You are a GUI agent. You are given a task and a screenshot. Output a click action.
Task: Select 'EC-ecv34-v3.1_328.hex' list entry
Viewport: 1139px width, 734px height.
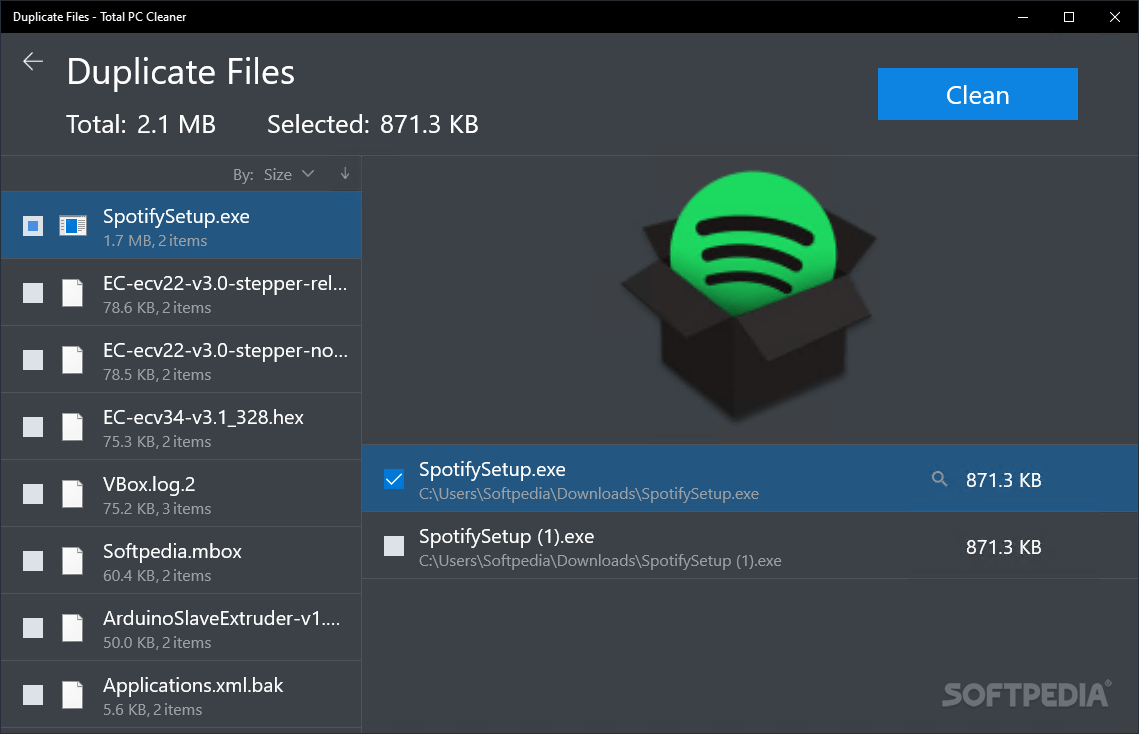click(x=181, y=426)
